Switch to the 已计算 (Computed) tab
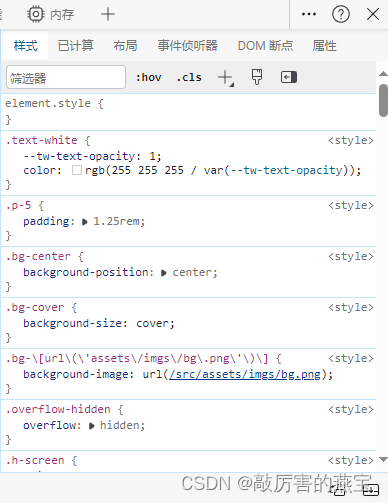388x503 pixels. tap(76, 46)
